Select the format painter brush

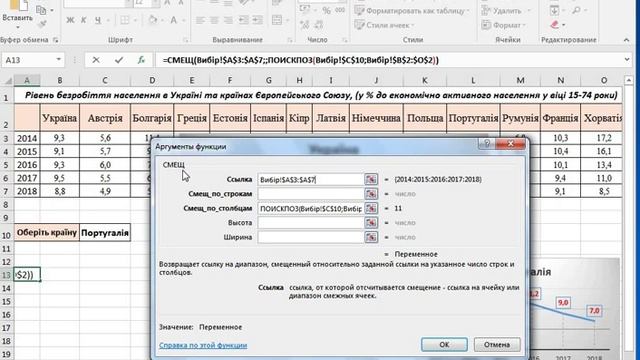pyautogui.click(x=42, y=24)
